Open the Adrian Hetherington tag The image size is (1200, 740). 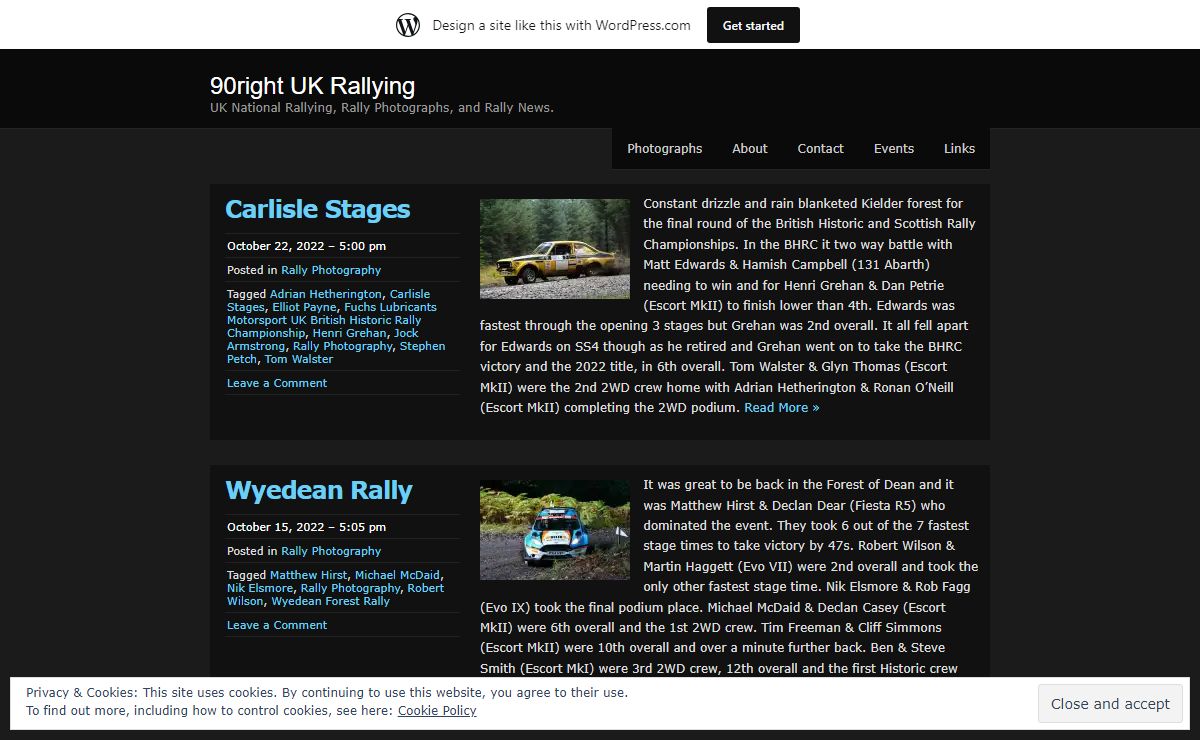[x=325, y=294]
